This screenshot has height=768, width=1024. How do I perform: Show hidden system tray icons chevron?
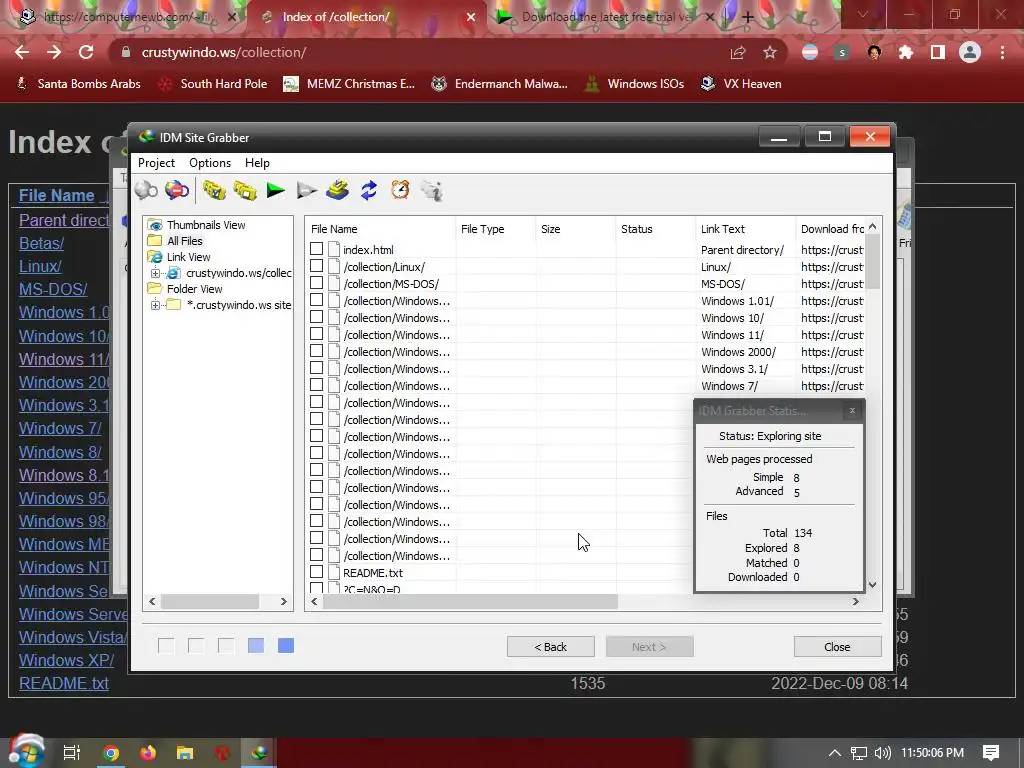pyautogui.click(x=834, y=753)
